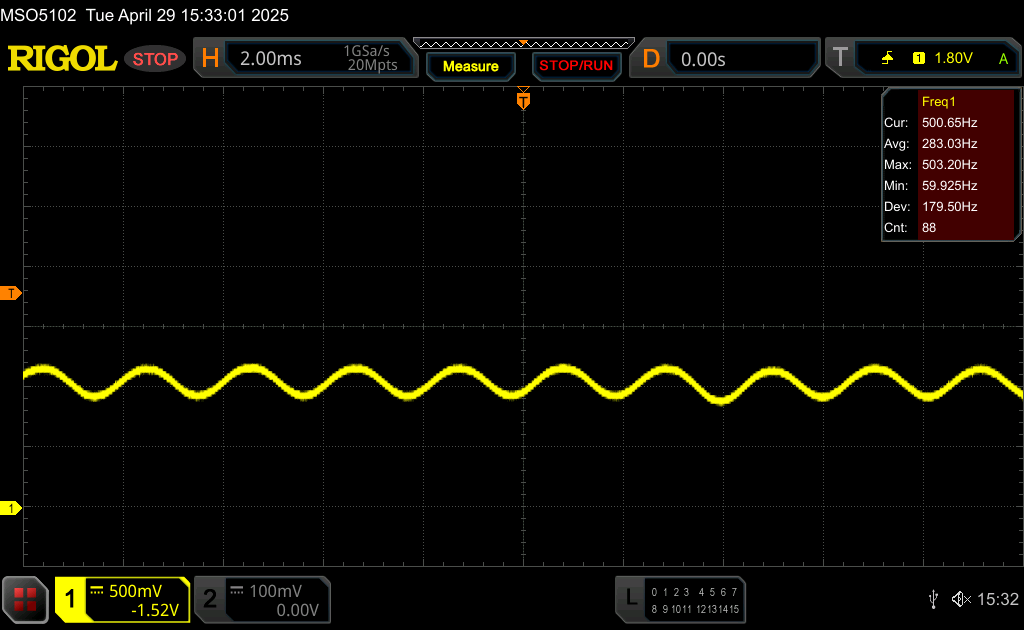The image size is (1024, 630).
Task: Click the orange trigger position marker at top
Action: (x=522, y=100)
